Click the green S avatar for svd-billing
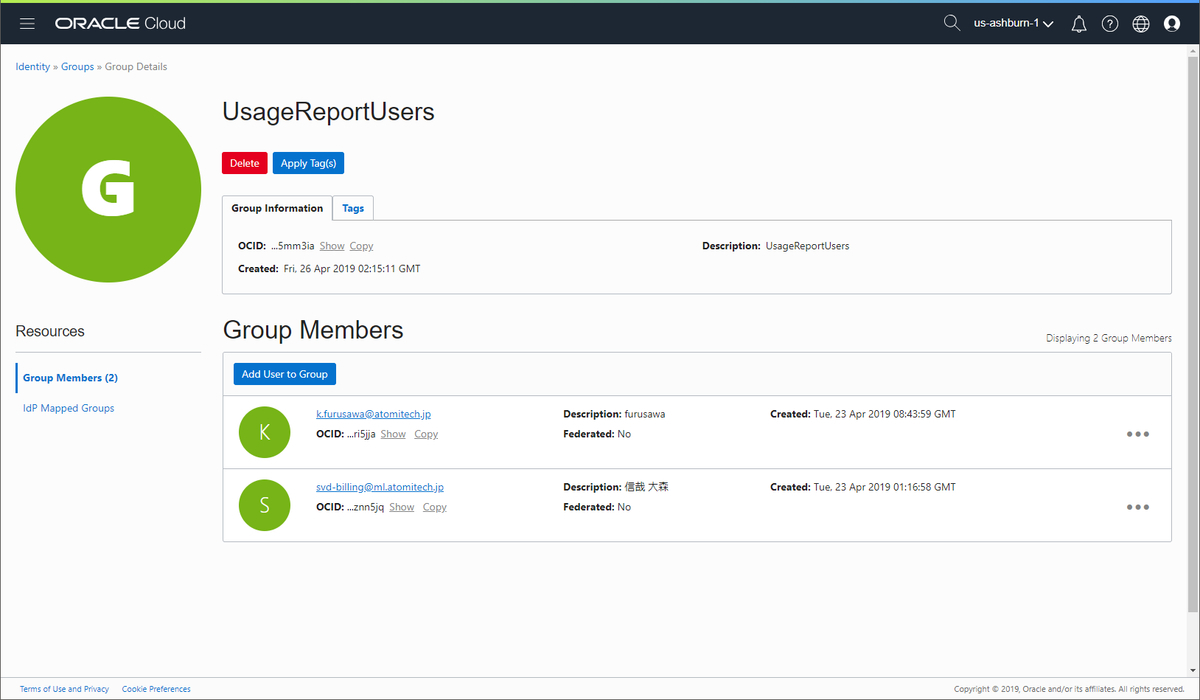Viewport: 1200px width, 700px height. click(x=264, y=505)
